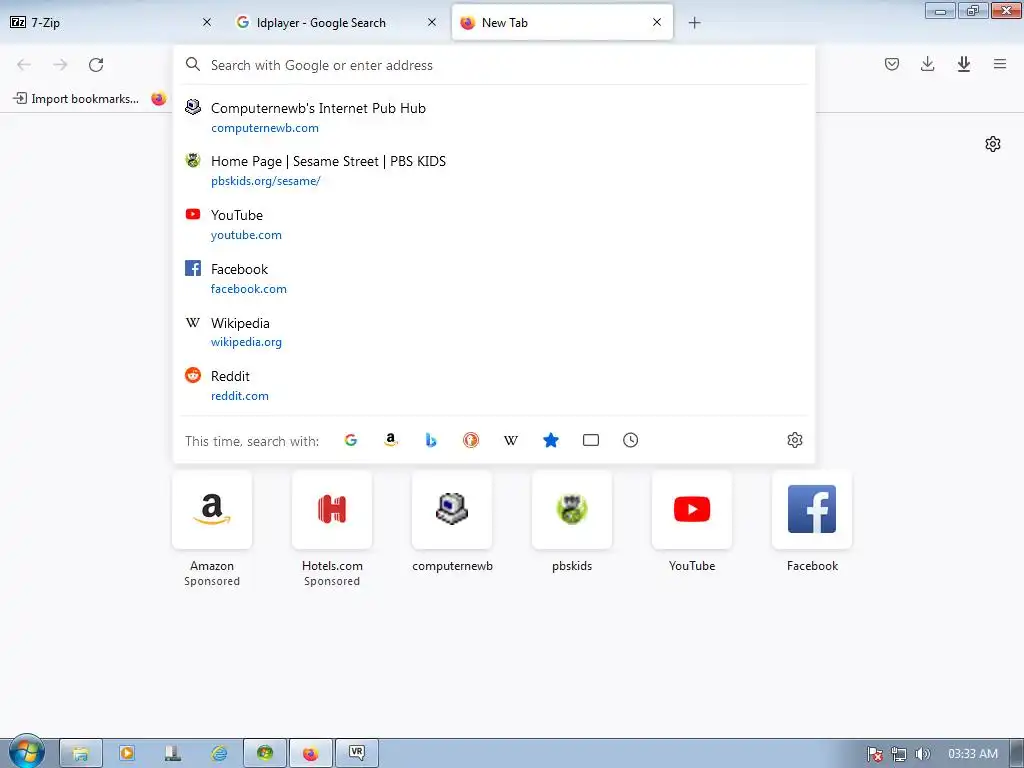Close the ldplayer Google Search tab
This screenshot has height=768, width=1024.
coord(432,22)
